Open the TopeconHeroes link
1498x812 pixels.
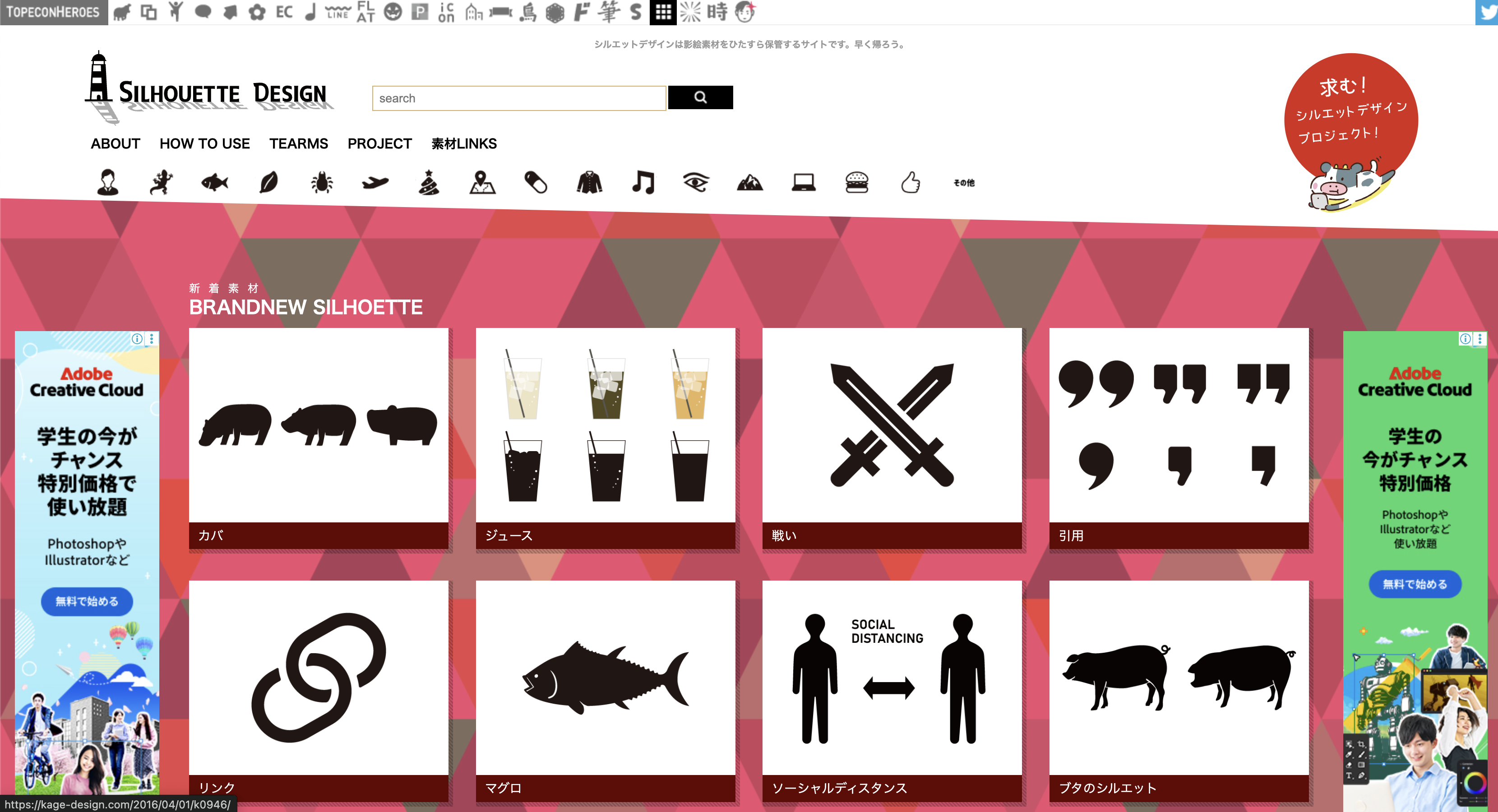click(54, 12)
